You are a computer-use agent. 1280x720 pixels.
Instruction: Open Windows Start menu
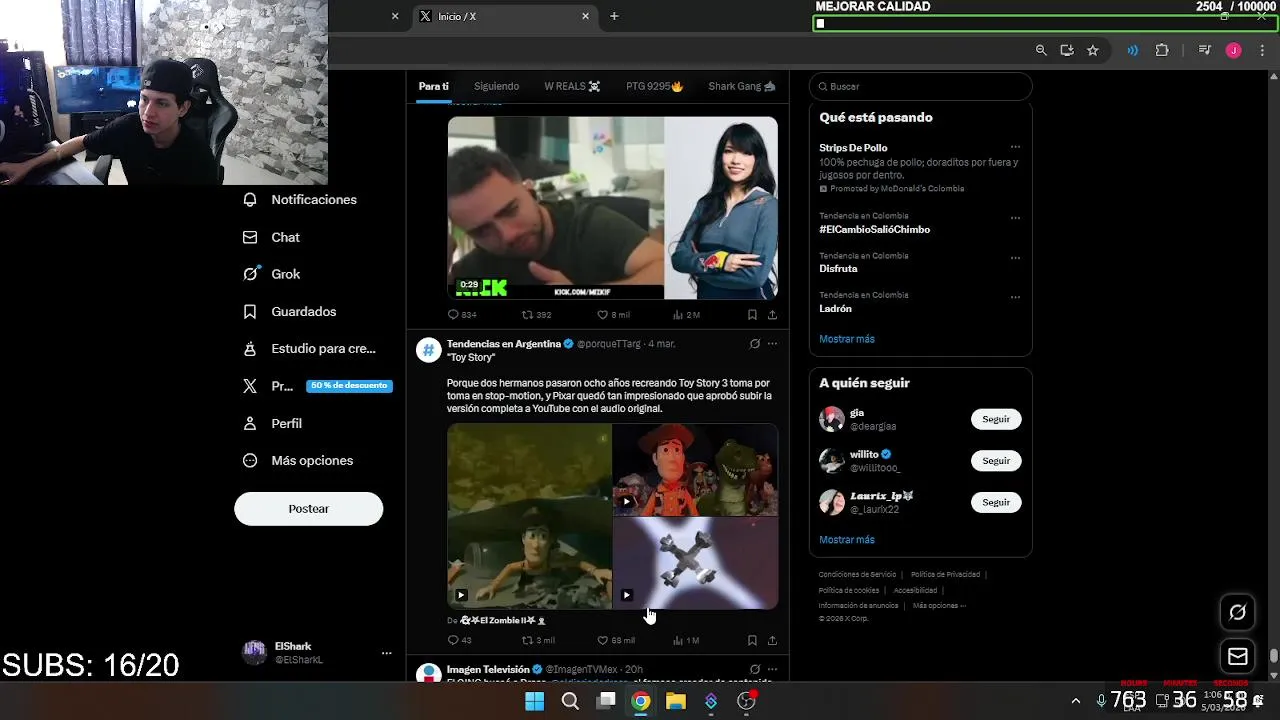[x=535, y=701]
